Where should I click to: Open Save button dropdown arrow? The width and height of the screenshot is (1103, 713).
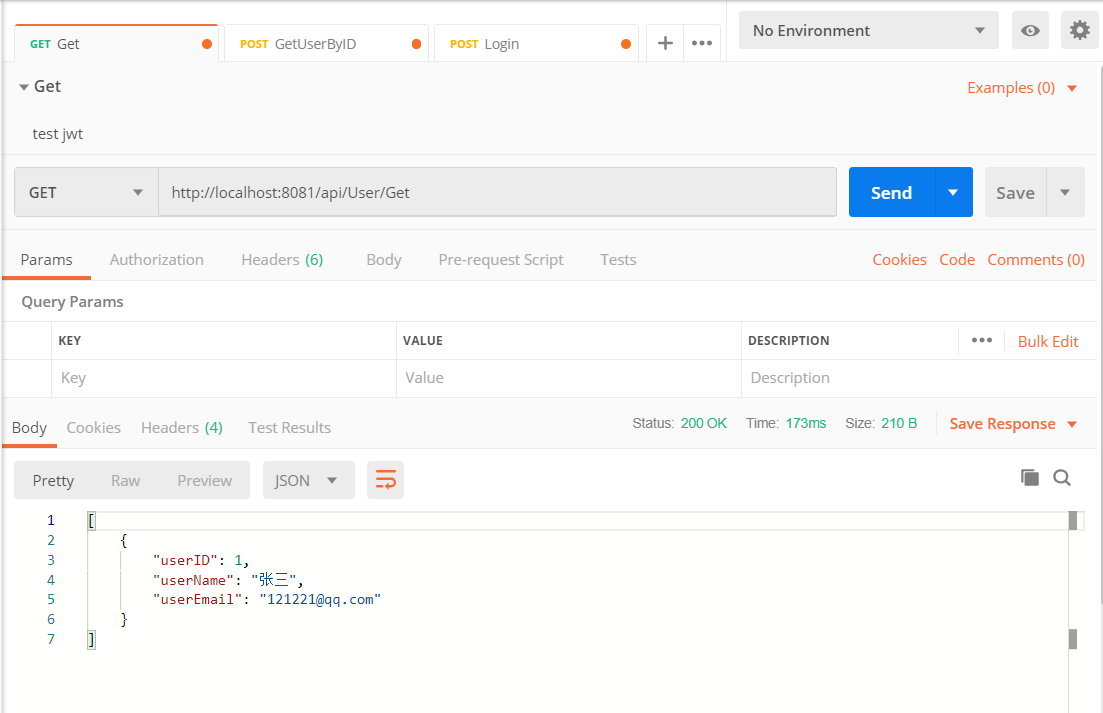point(1065,192)
